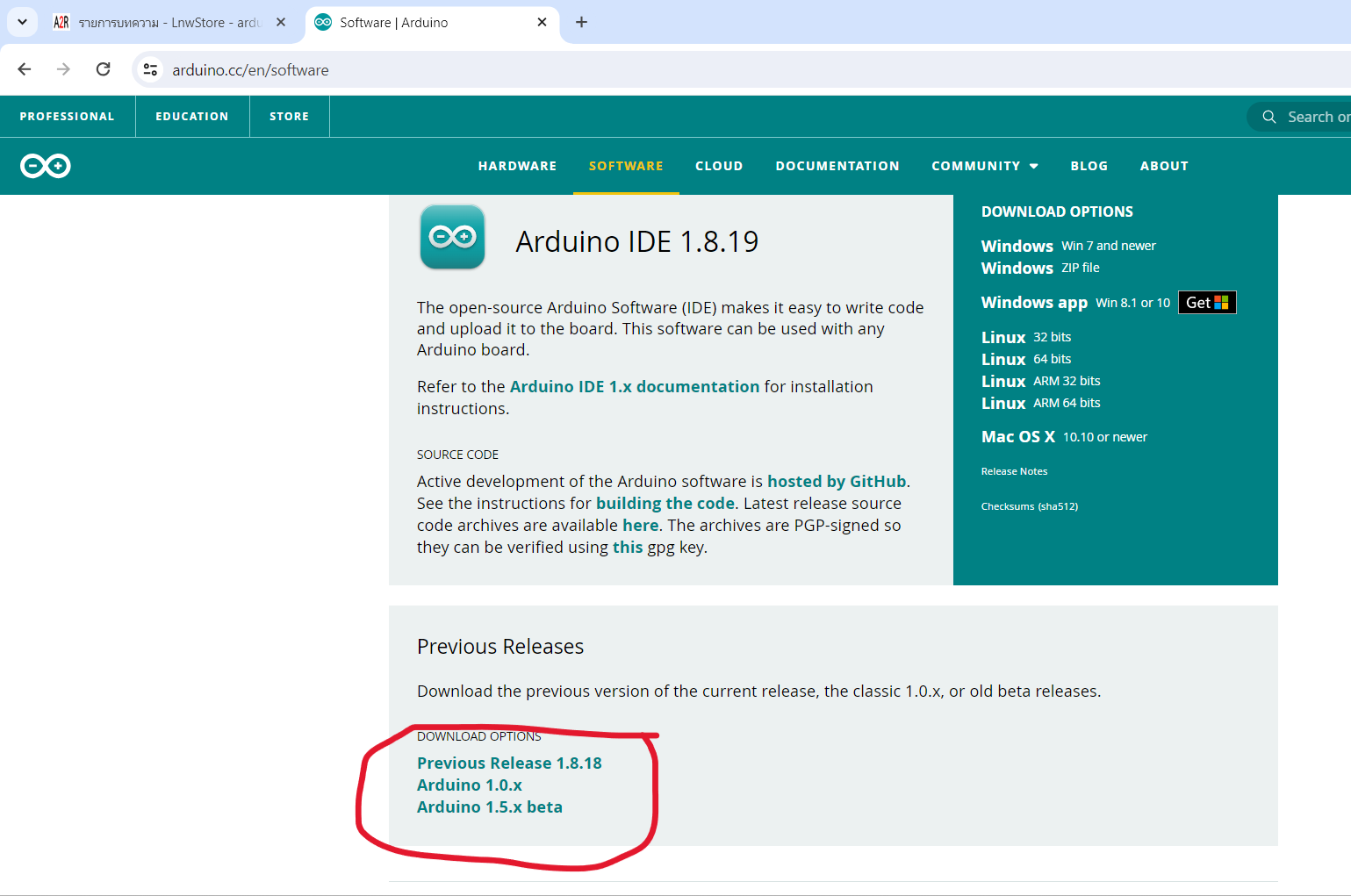This screenshot has width=1351, height=896.
Task: Download Windows Win 7 and newer installer
Action: point(1068,246)
